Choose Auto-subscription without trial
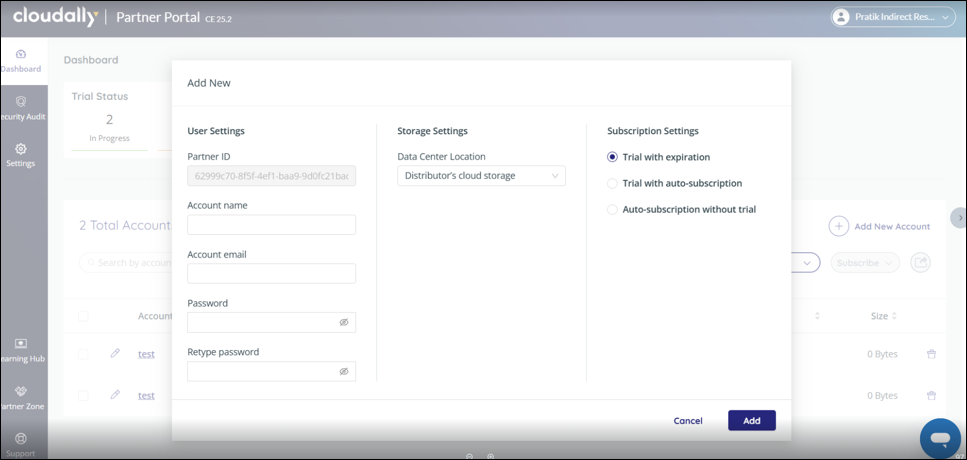Image resolution: width=967 pixels, height=460 pixels. pyautogui.click(x=612, y=210)
